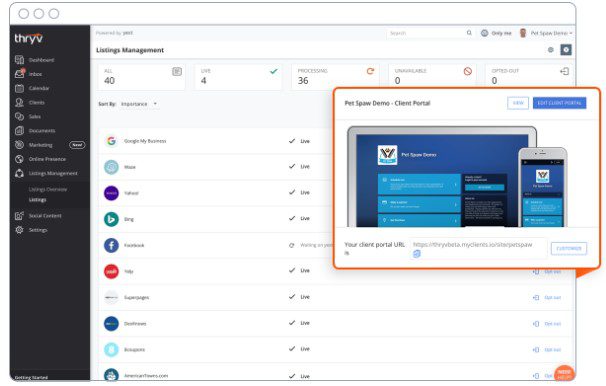
Task: Click the View button in Client Portal card
Action: (x=518, y=103)
